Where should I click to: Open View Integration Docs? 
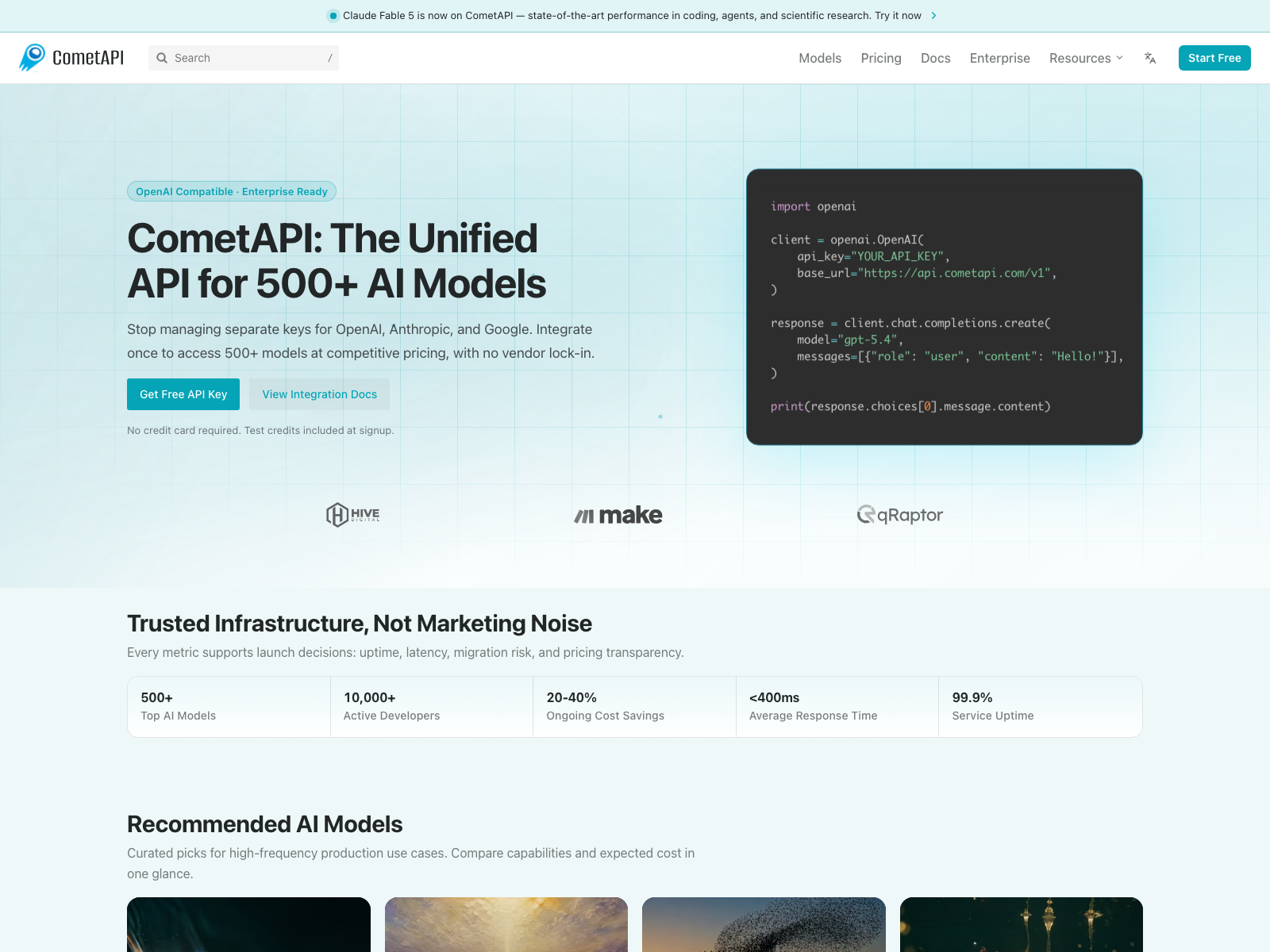pyautogui.click(x=320, y=394)
